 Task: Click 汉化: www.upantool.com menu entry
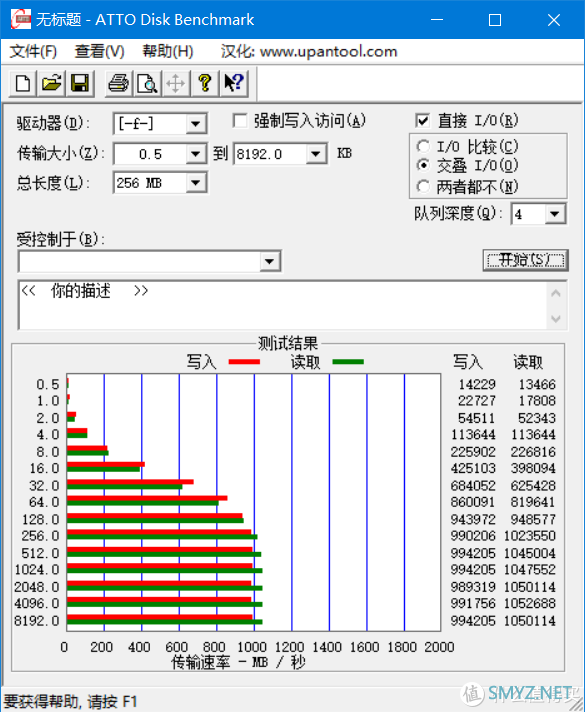tap(309, 51)
